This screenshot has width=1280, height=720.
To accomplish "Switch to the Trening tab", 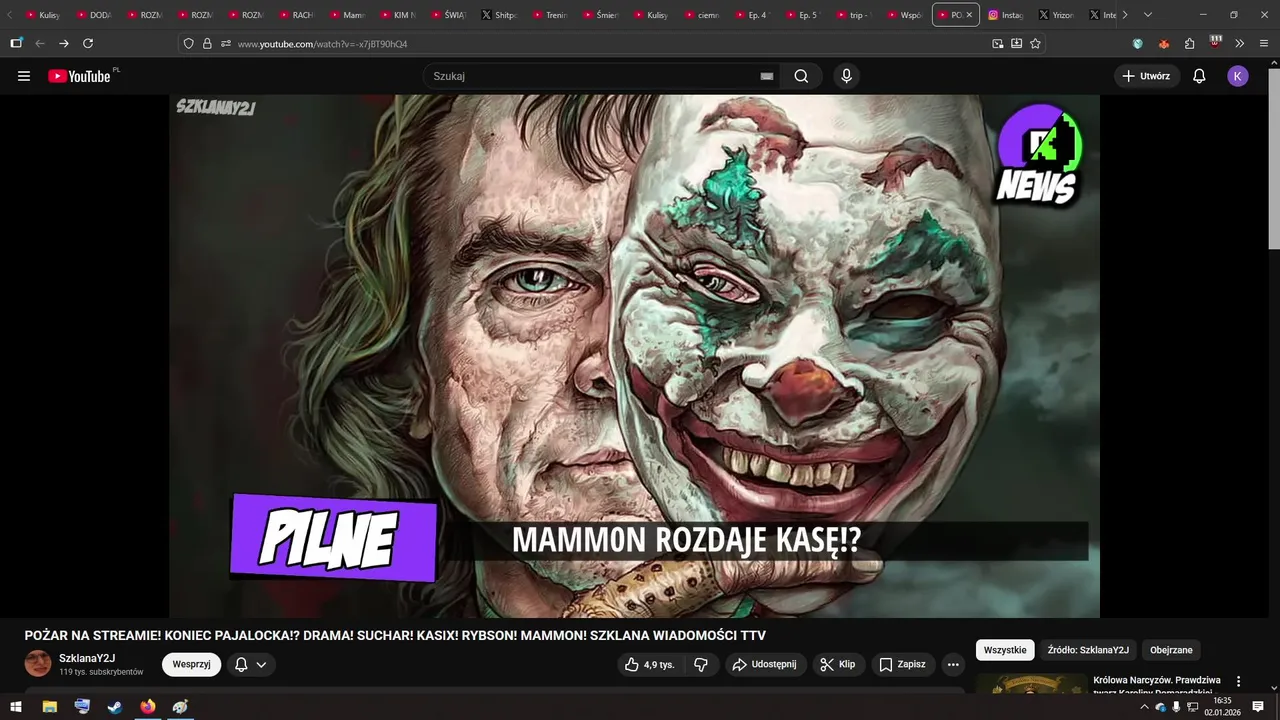I will coord(550,15).
